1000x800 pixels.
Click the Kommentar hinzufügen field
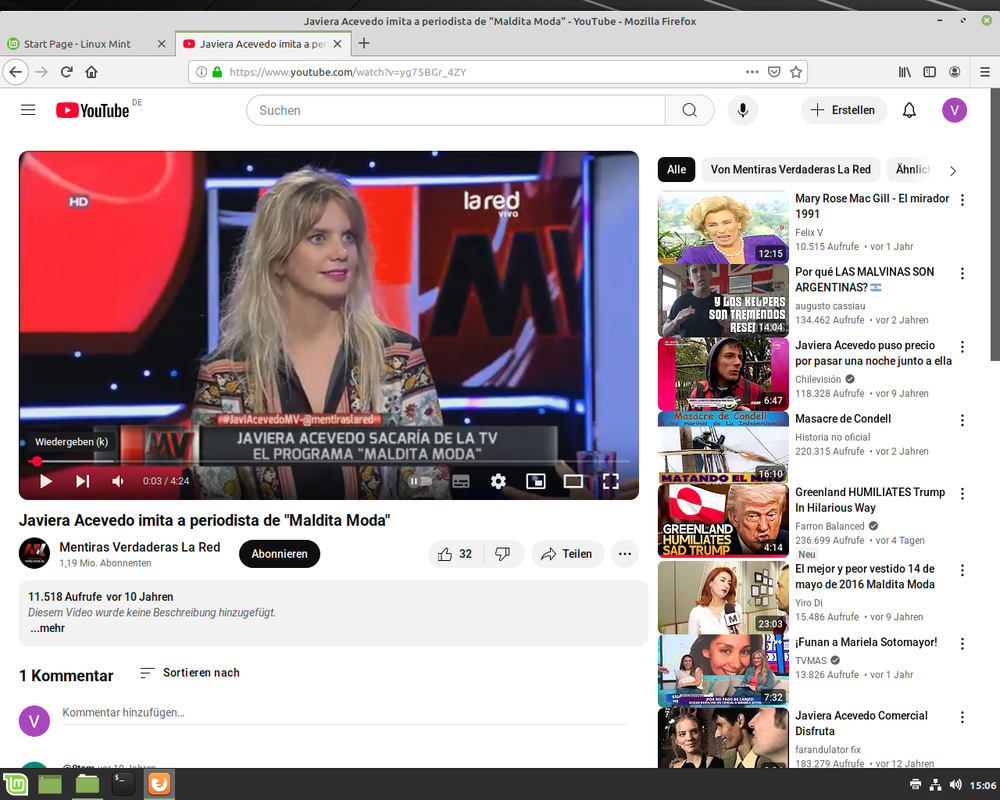click(344, 713)
